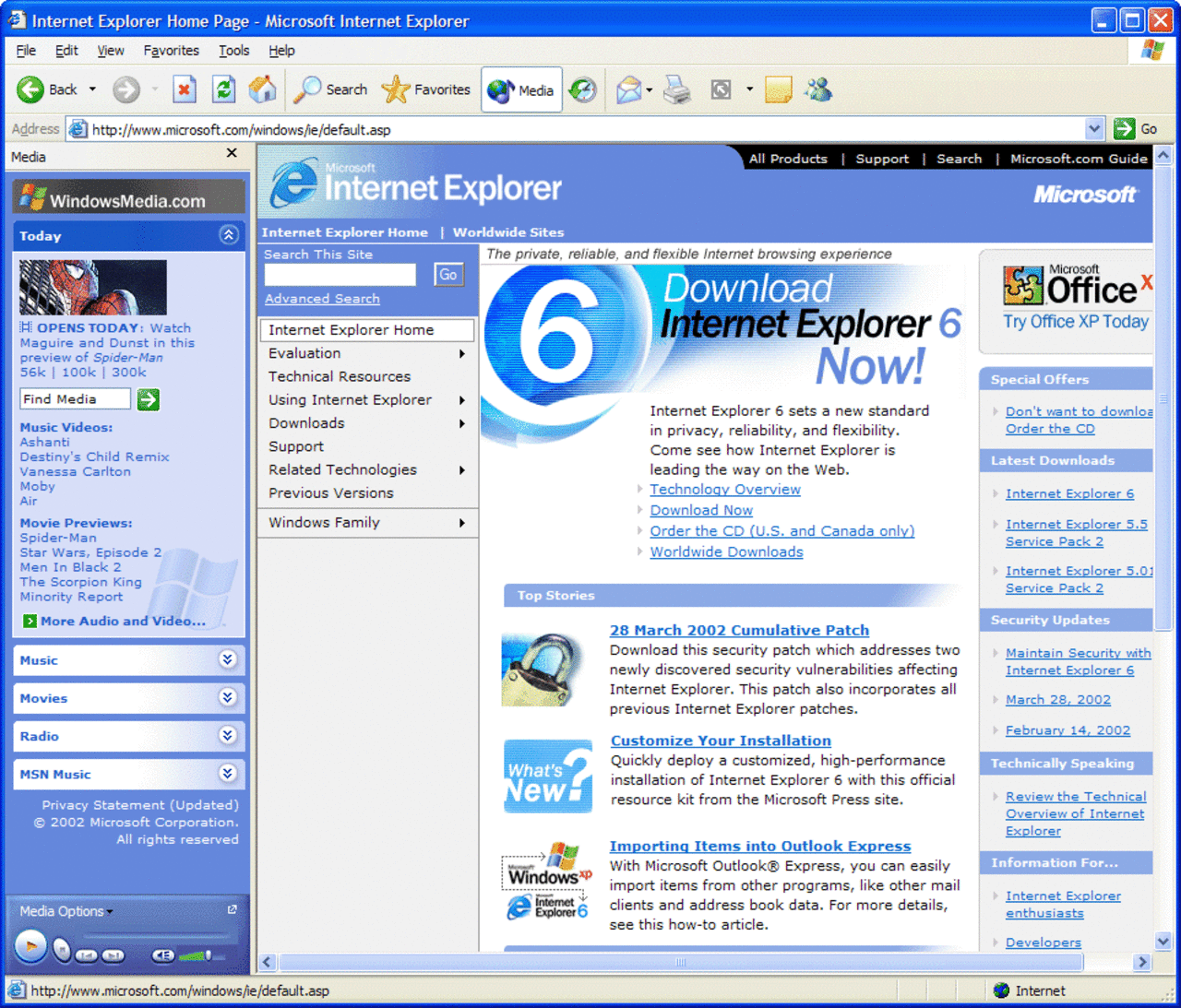Open the Favorites panel
Viewport: 1181px width, 1008px height.
coord(425,89)
